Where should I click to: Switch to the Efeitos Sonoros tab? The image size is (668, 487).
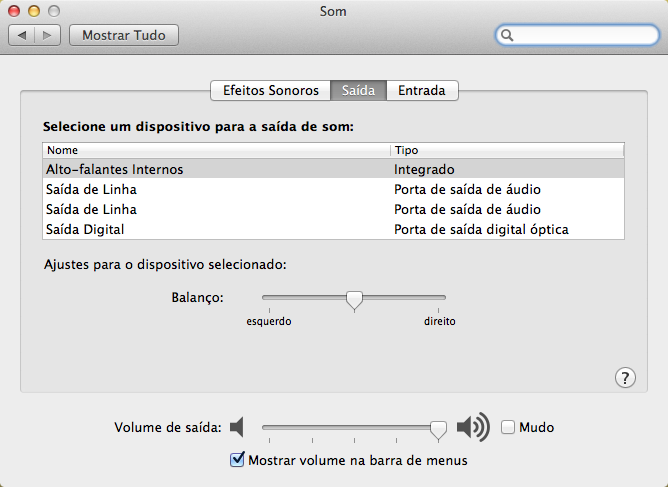pyautogui.click(x=270, y=90)
